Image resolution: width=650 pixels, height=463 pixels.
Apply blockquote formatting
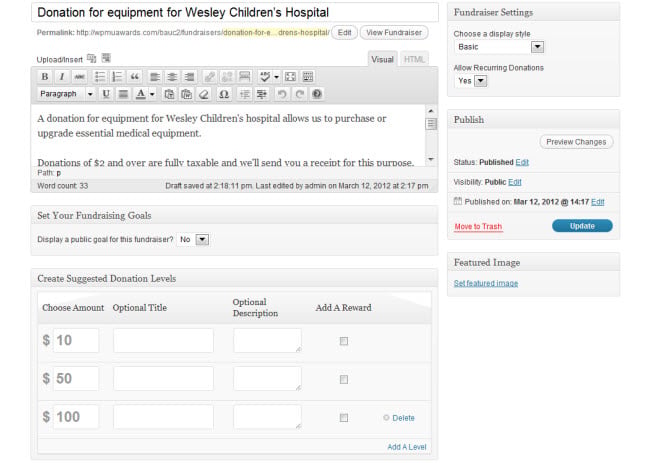[134, 77]
